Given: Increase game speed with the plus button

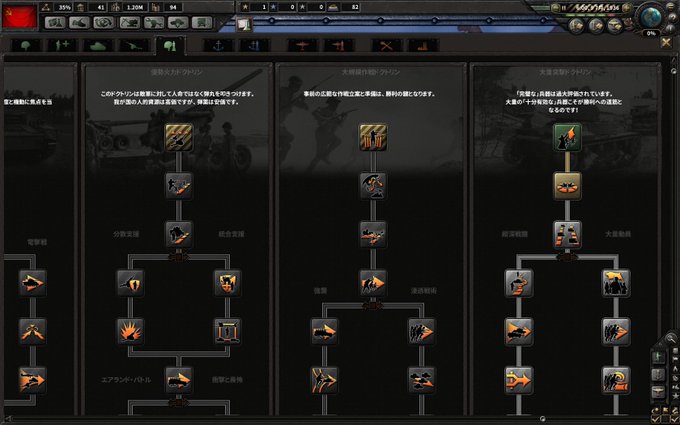Looking at the screenshot, I should [x=626, y=7].
